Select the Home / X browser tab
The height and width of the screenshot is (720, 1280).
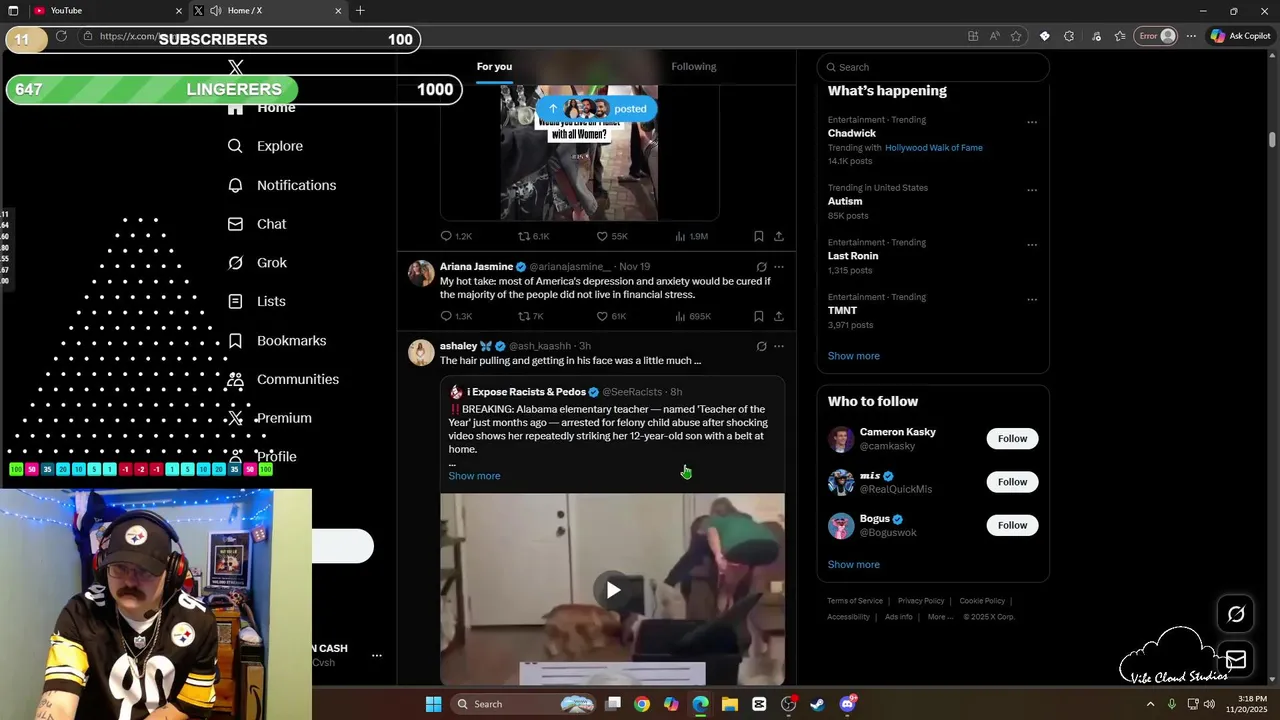pos(267,11)
